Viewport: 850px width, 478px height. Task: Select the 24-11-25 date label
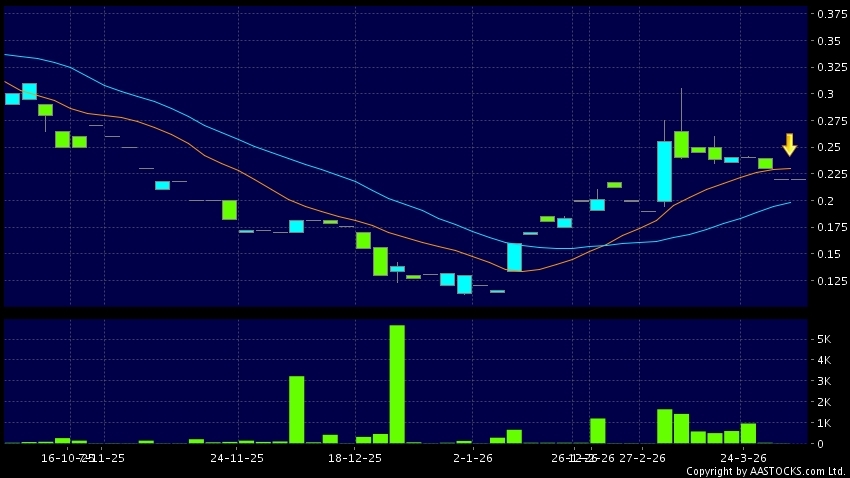coord(237,458)
